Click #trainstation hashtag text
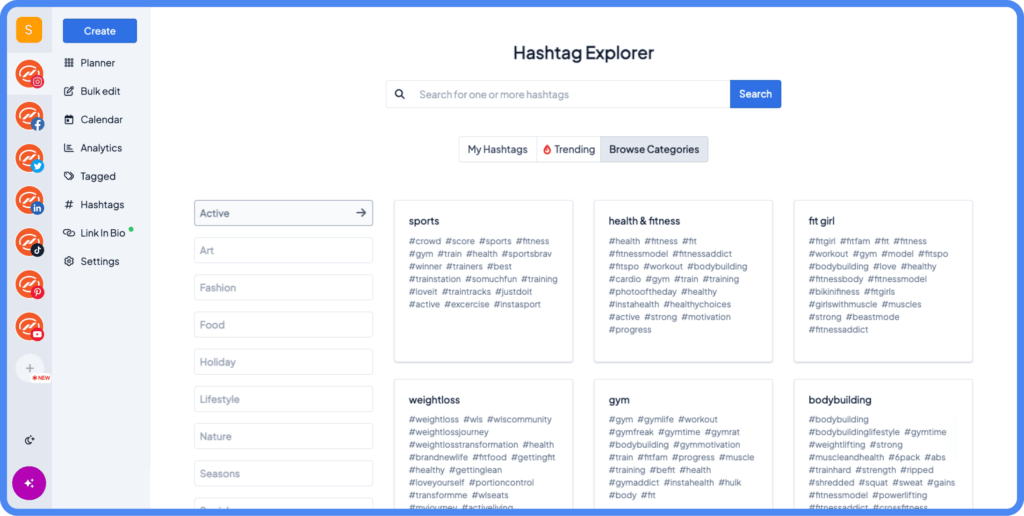Viewport: 1024px width, 516px height. tap(435, 279)
